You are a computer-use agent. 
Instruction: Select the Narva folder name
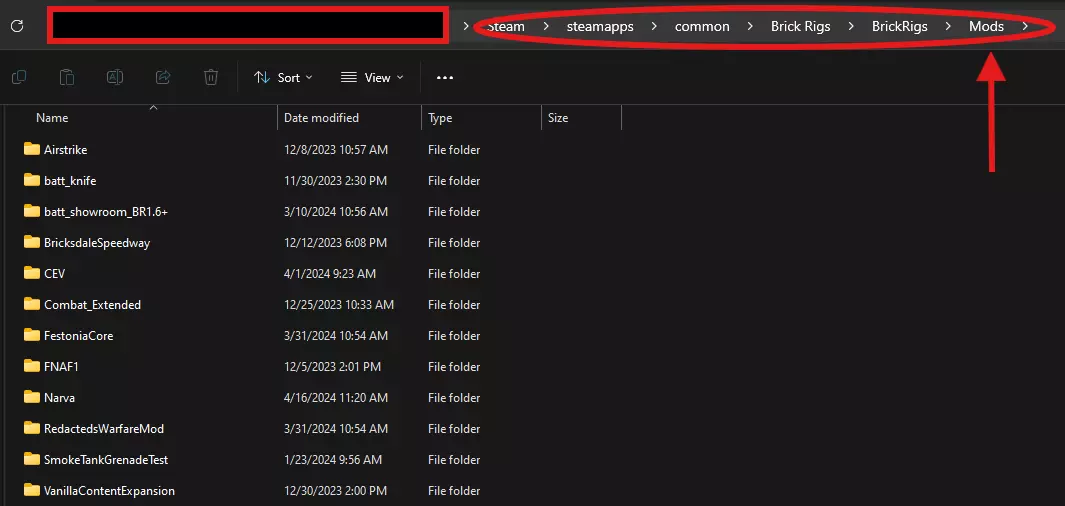click(x=59, y=398)
